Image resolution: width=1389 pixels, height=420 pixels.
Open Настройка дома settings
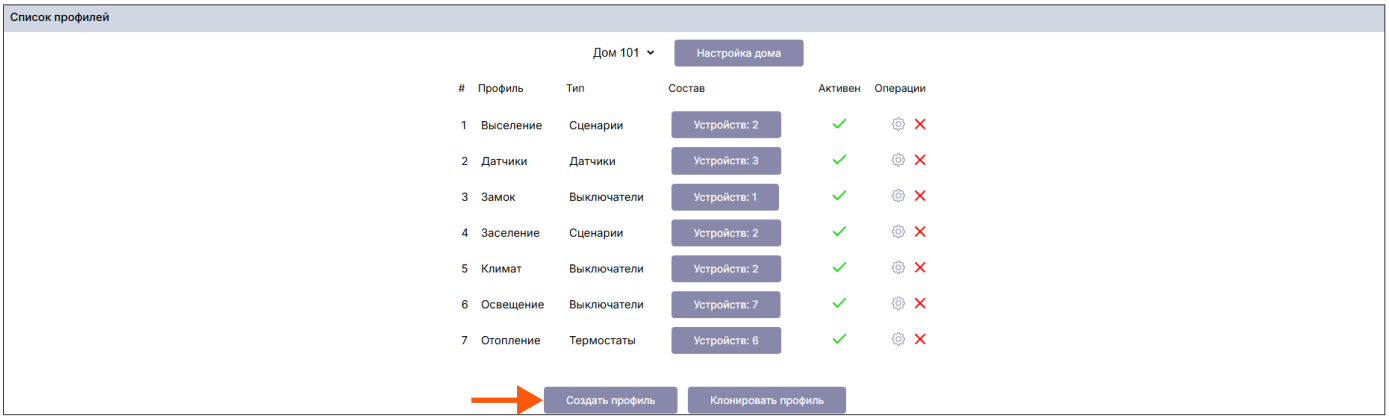pos(738,53)
